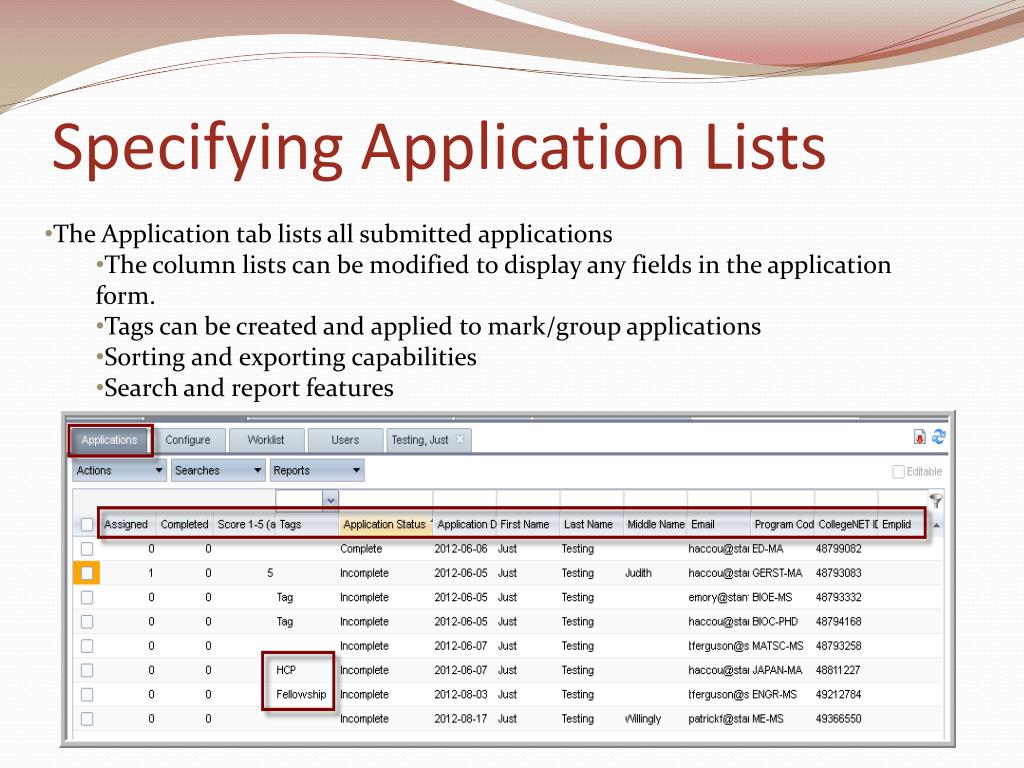The image size is (1024, 768).
Task: Check the row checkbox for JAPAN-MA application
Action: click(87, 670)
